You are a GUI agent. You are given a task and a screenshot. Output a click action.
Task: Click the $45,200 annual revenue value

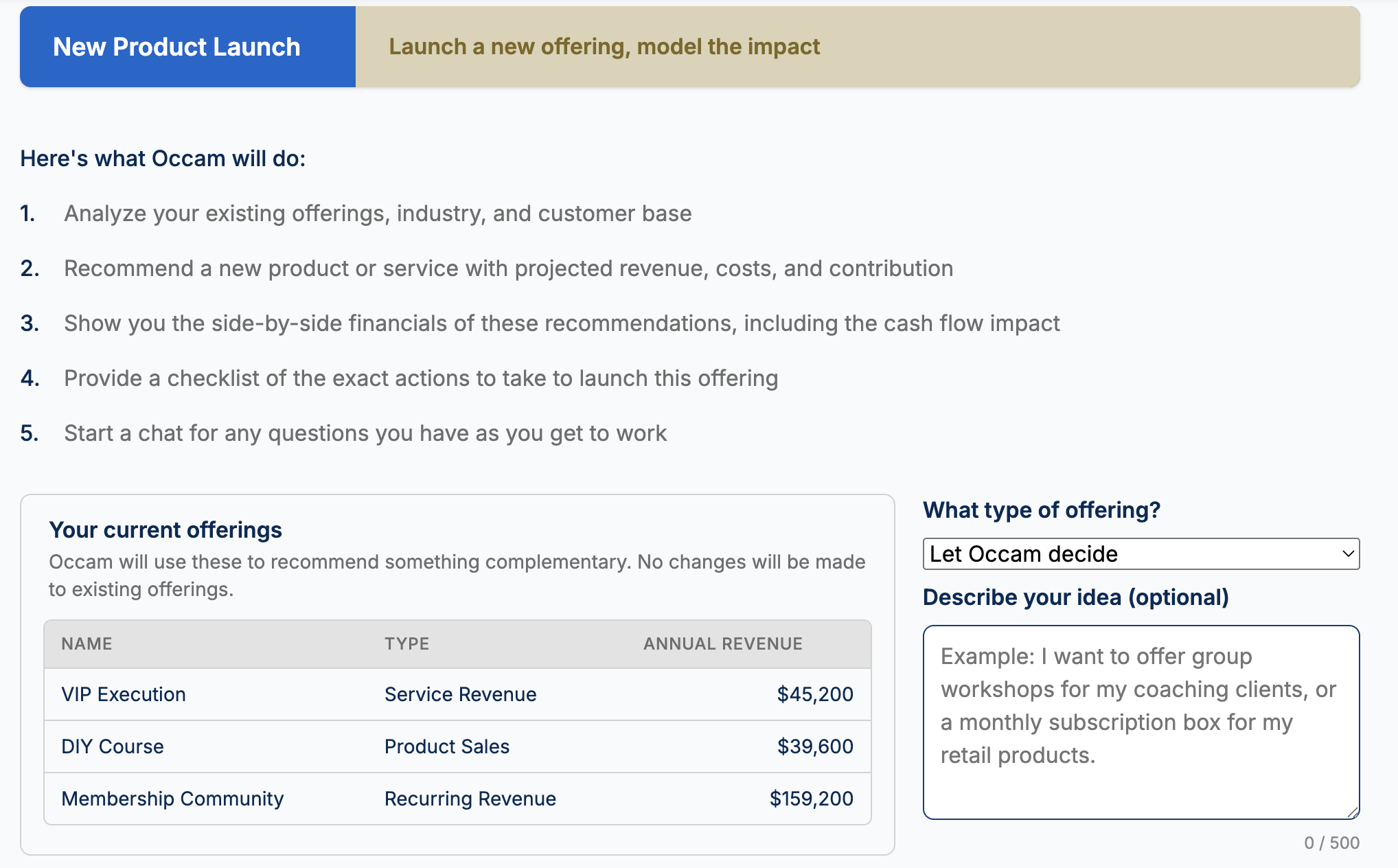(815, 694)
